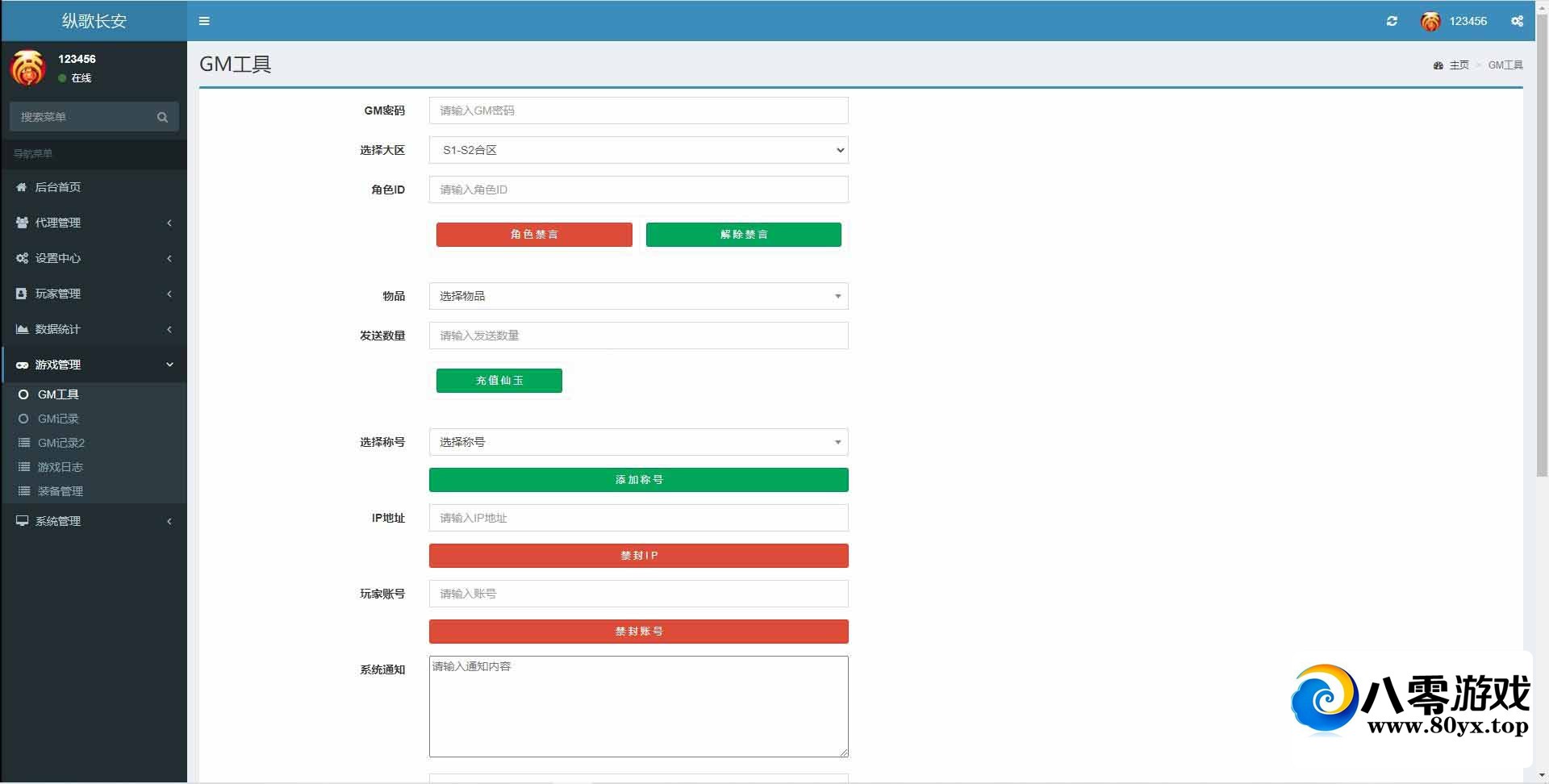Click the 主页 breadcrumb dashboard icon
Image resolution: width=1549 pixels, height=784 pixels.
(x=1438, y=65)
